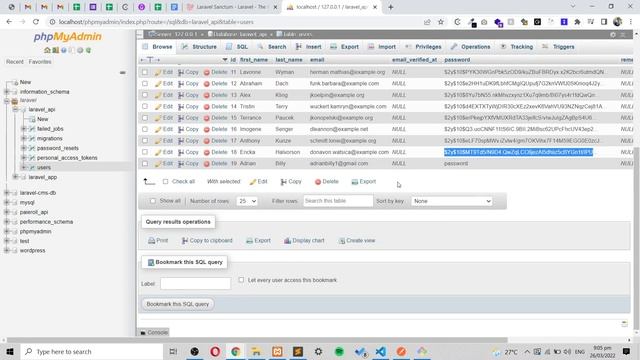Reload the page in Chrome
Screen dimensions: 640x360
(36, 22)
